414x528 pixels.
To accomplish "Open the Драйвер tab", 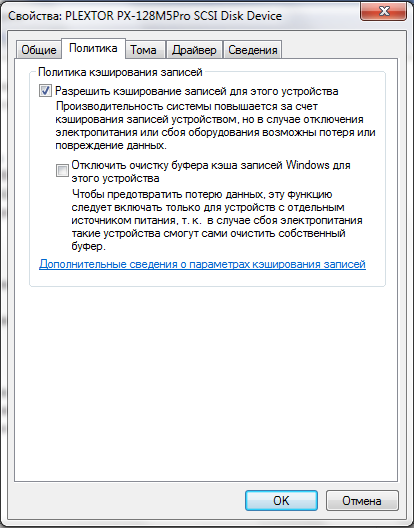I will click(194, 50).
